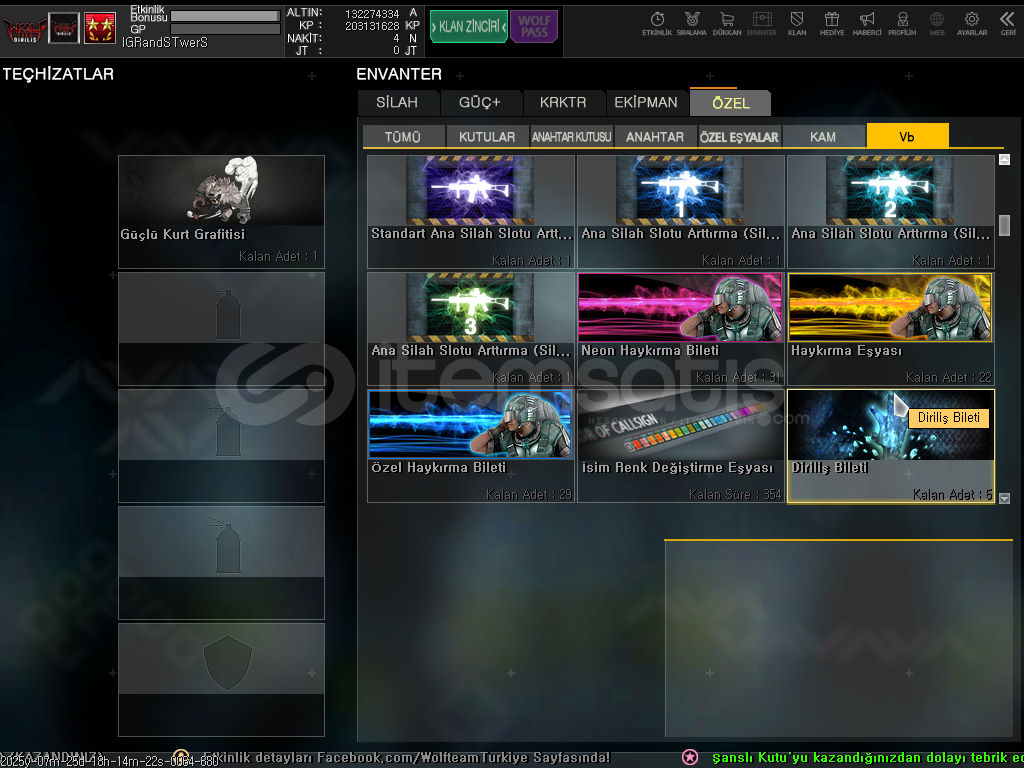1024x768 pixels.
Task: Click the empty shield equipment slot
Action: coord(221,680)
